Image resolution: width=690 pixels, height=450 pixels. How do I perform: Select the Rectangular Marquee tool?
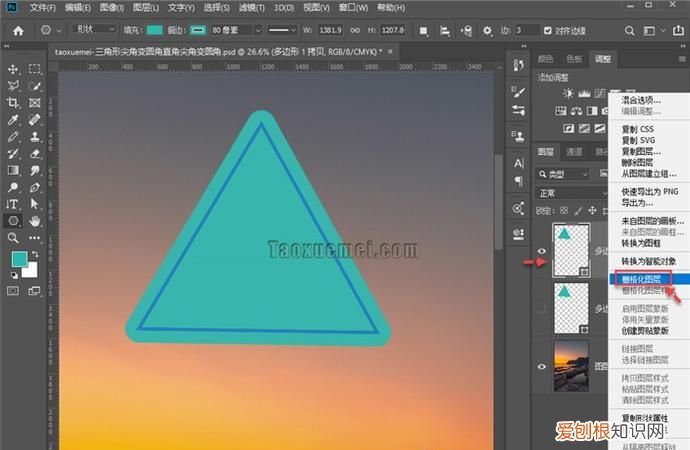pyautogui.click(x=35, y=69)
